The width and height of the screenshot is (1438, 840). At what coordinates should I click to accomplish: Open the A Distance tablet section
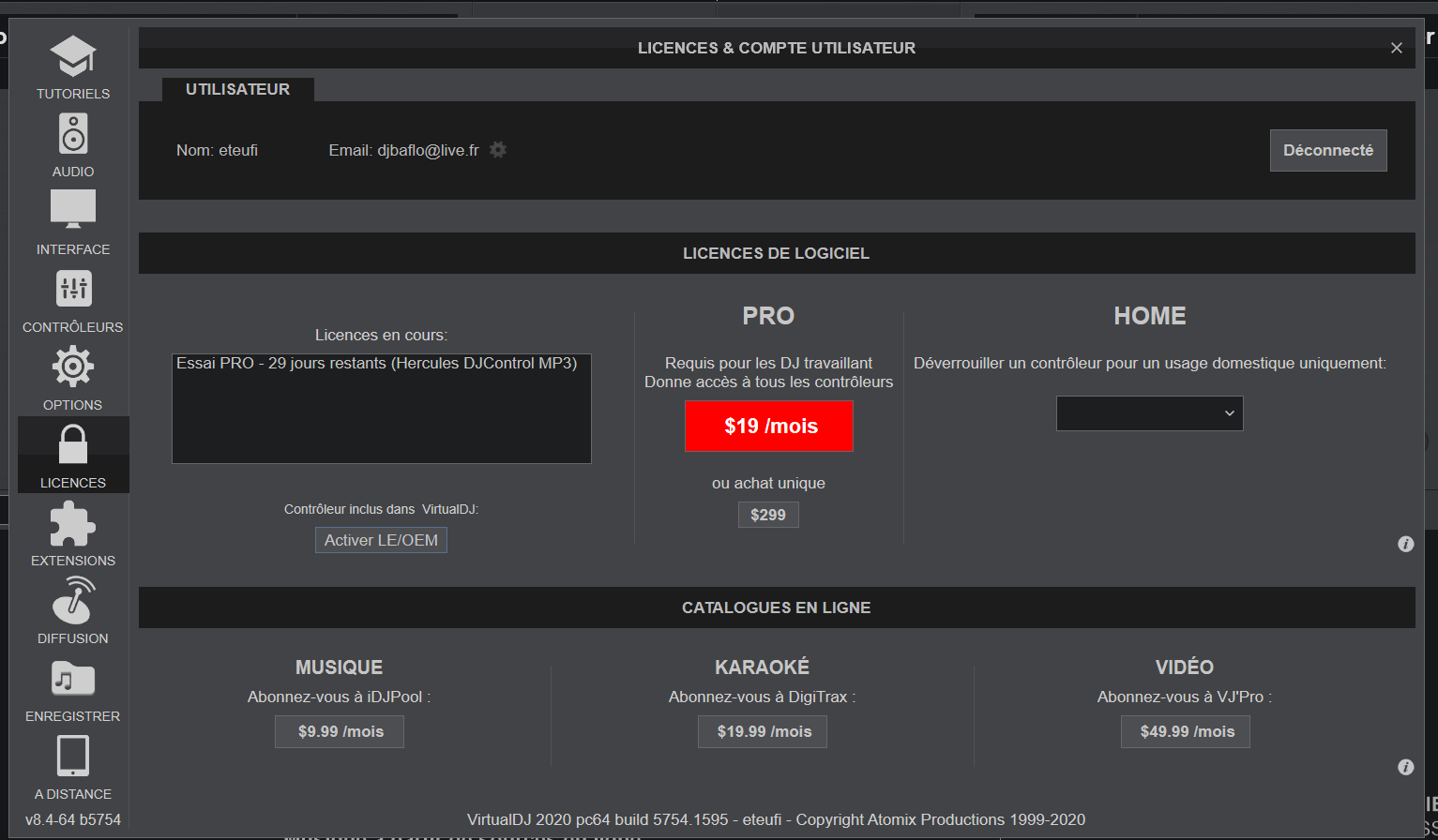[x=73, y=767]
